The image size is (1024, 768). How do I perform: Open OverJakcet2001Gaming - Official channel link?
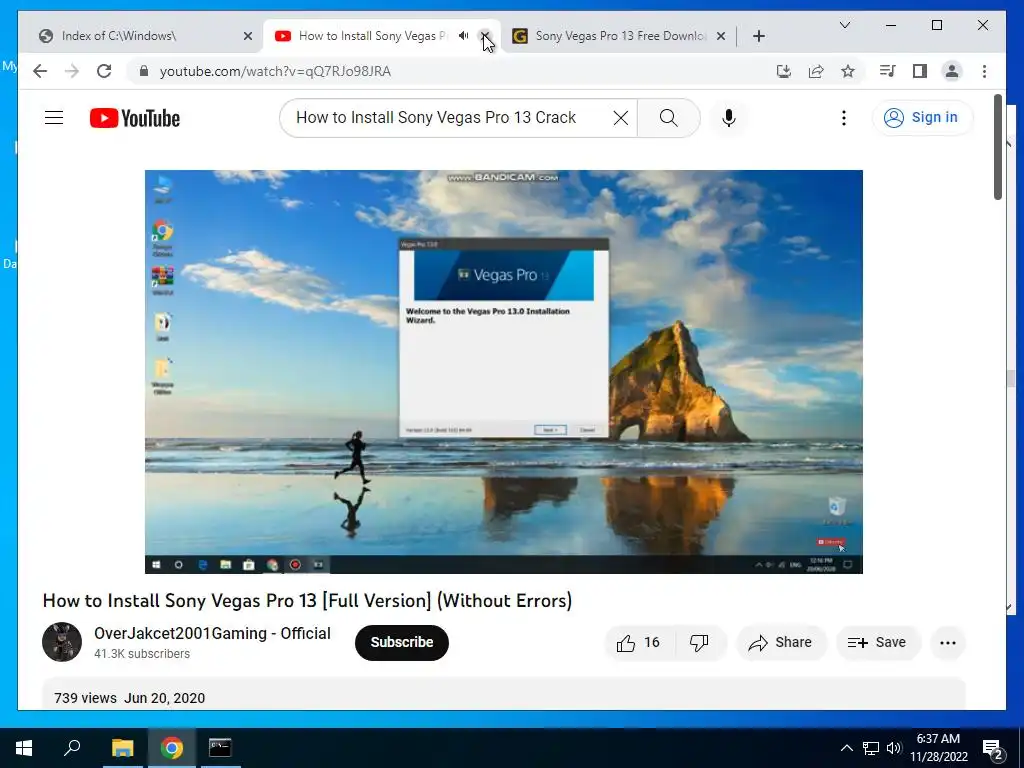click(212, 633)
